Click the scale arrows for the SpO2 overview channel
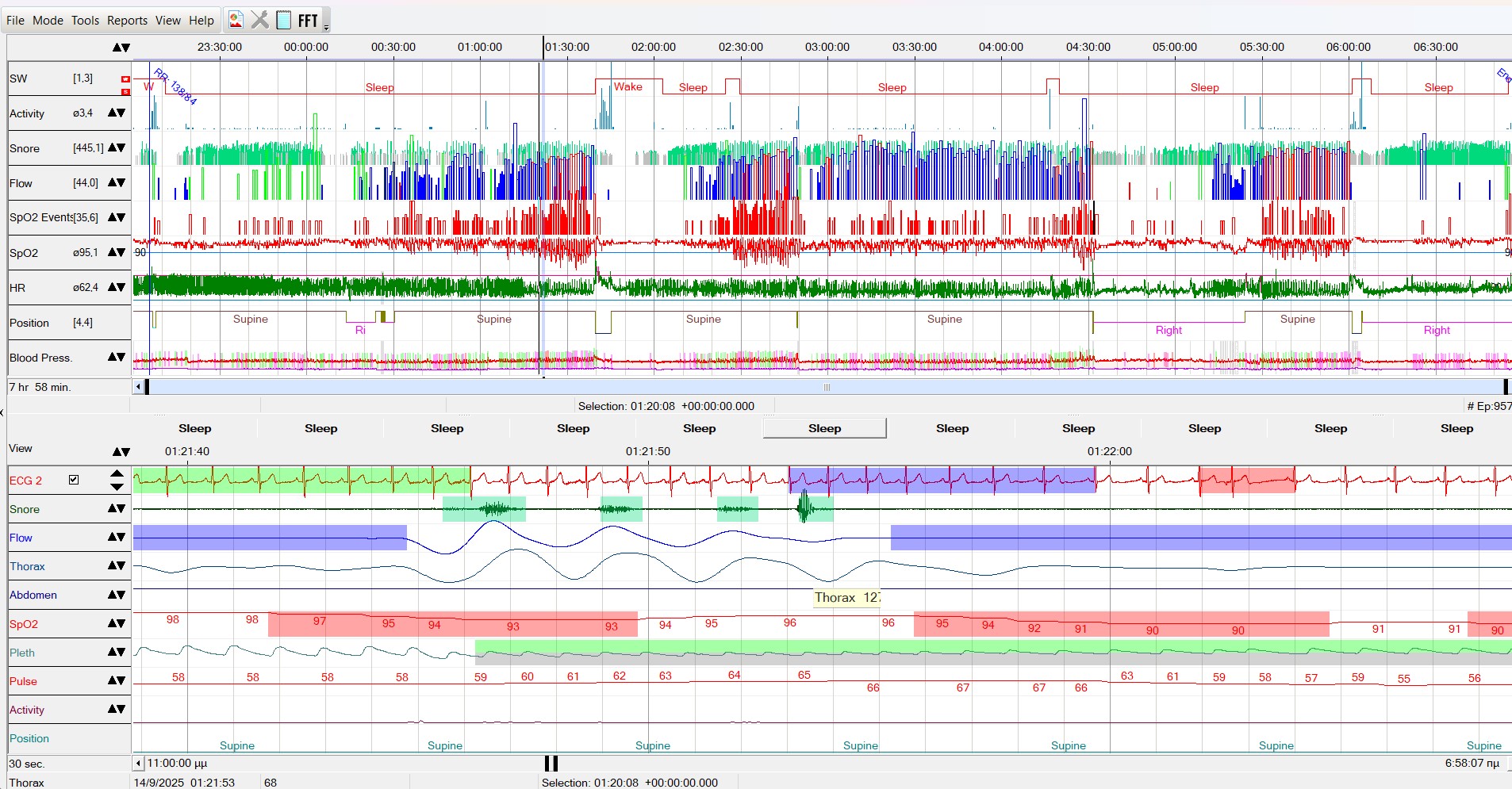1512x789 pixels. [x=117, y=252]
